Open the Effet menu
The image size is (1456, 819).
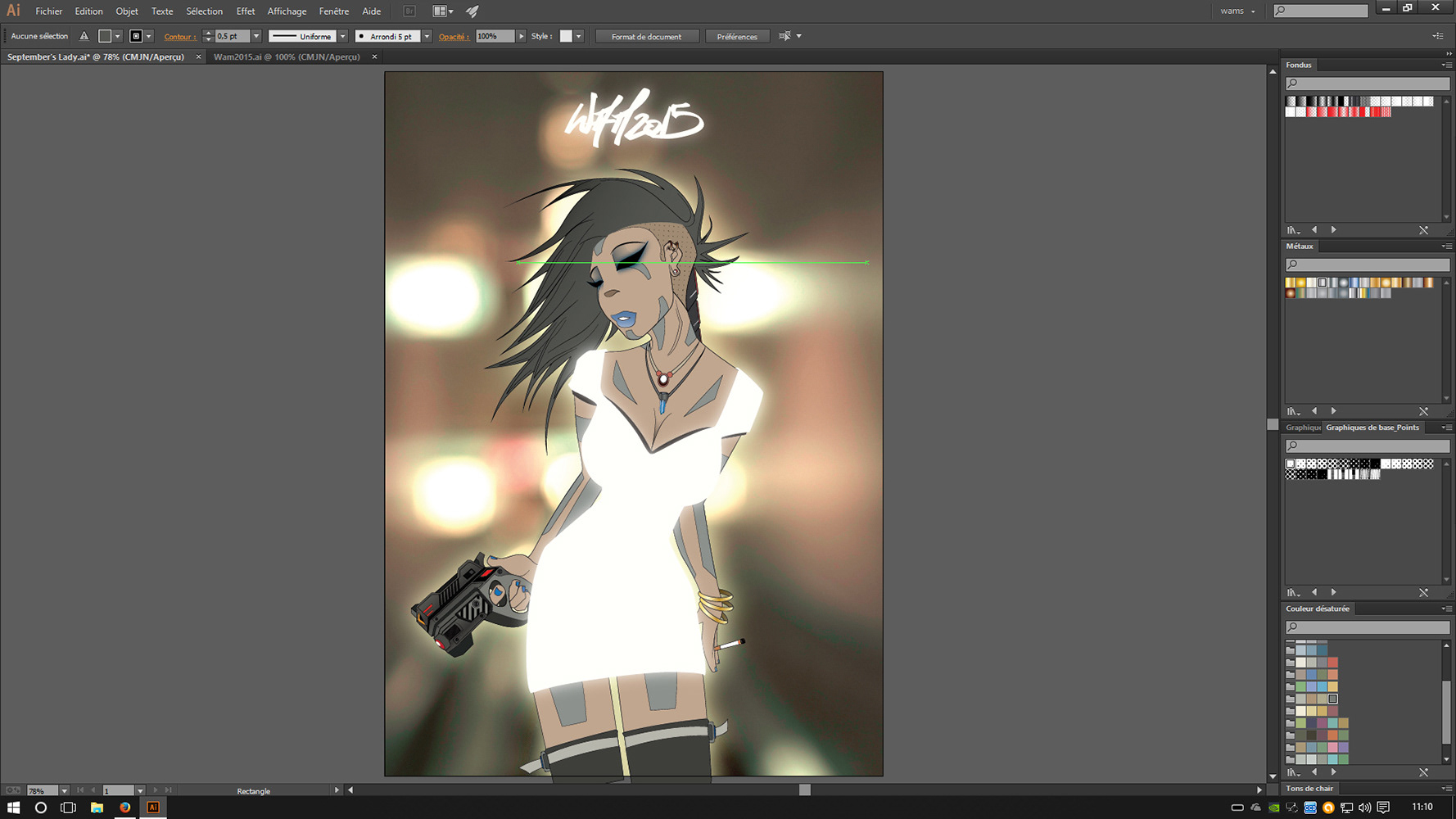pyautogui.click(x=246, y=11)
